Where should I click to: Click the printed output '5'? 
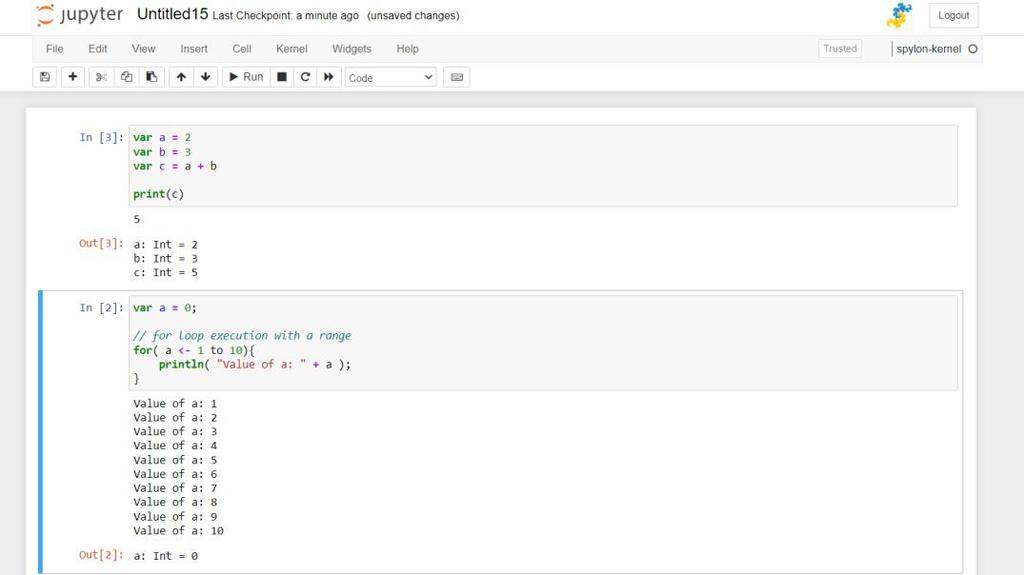[x=136, y=219]
